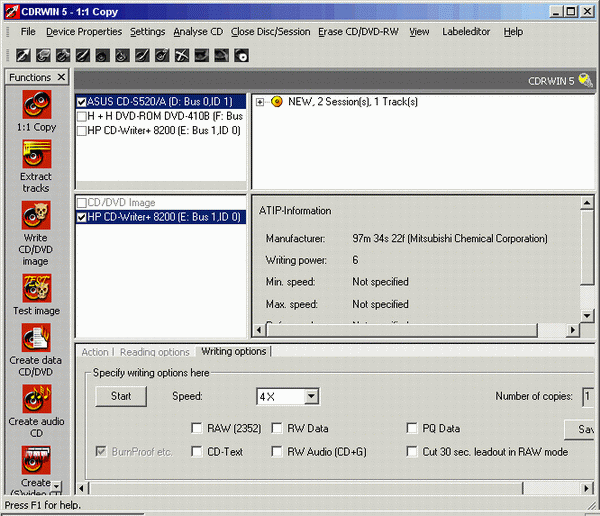
Task: Click the toolbar icon with white X cross
Action: tap(182, 56)
